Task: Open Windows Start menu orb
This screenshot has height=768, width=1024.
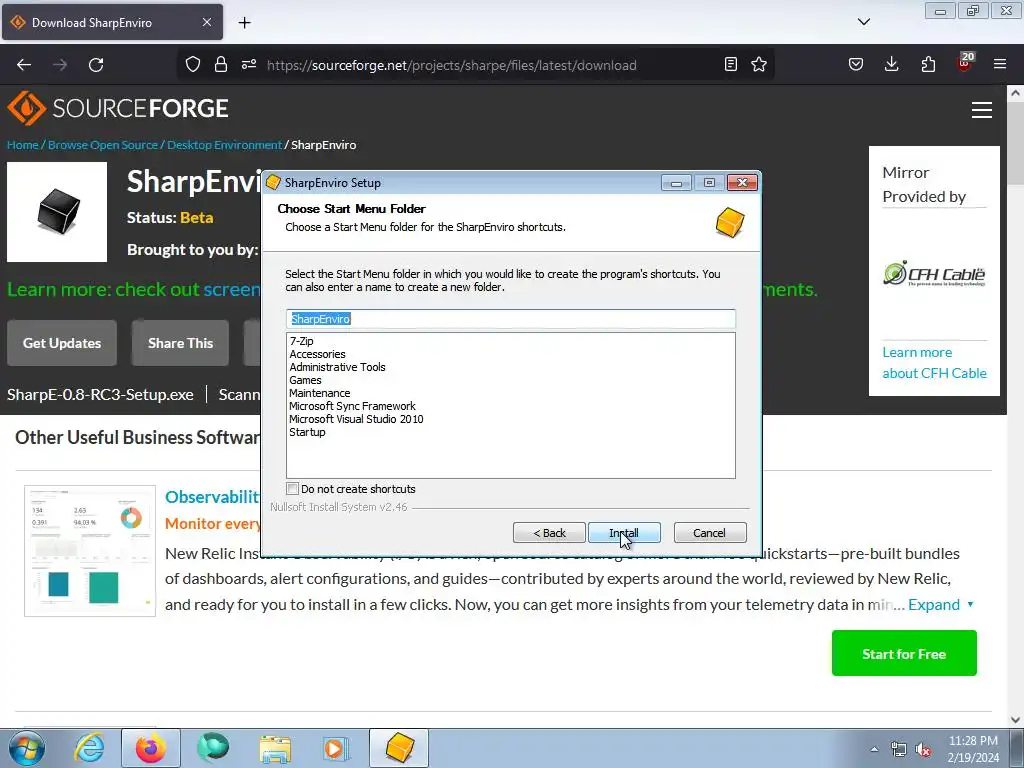Action: 27,748
